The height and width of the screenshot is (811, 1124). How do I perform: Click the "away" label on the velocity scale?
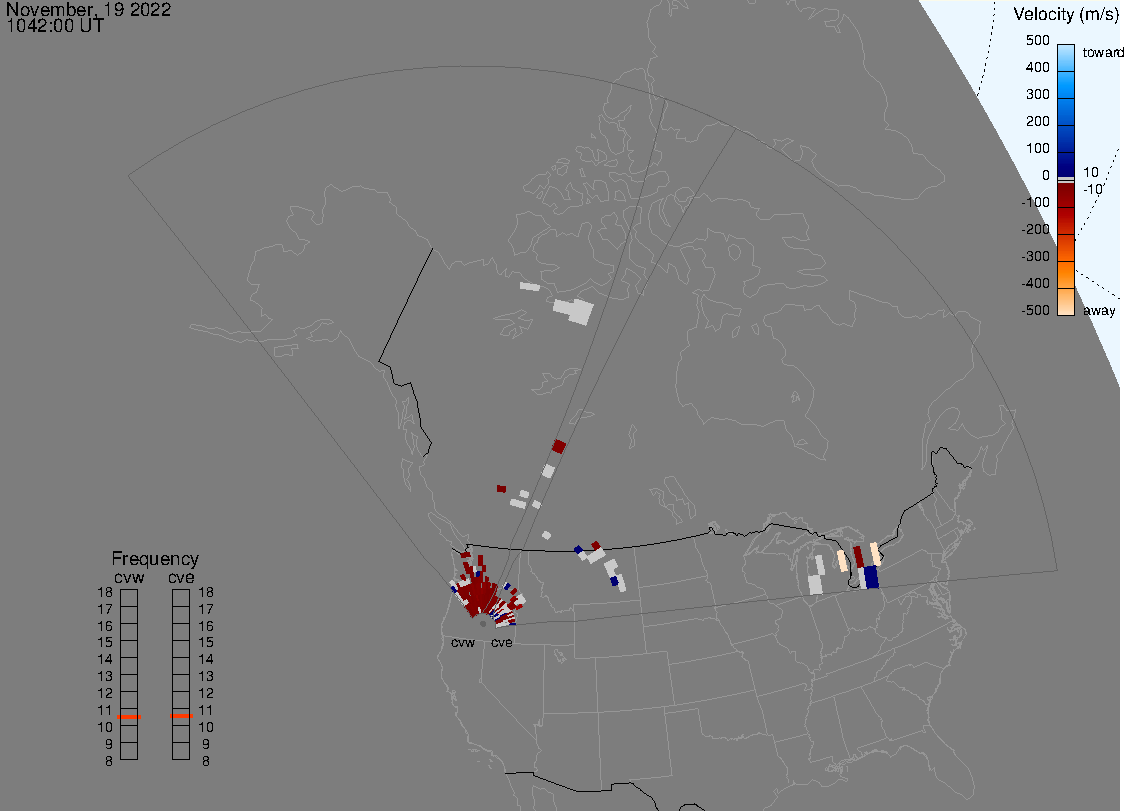coord(1099,310)
